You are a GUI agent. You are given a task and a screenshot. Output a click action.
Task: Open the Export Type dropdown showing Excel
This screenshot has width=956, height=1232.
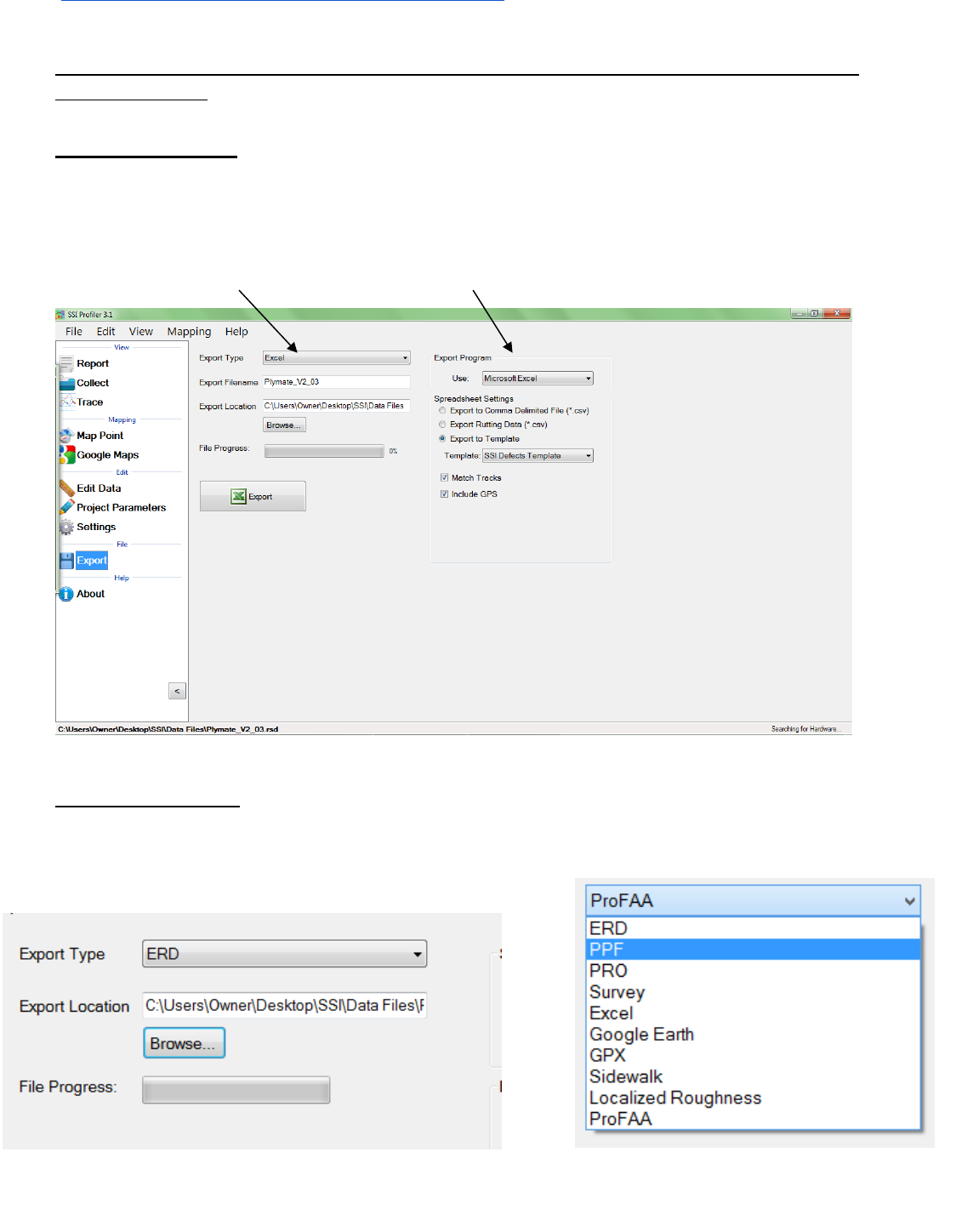tap(336, 358)
